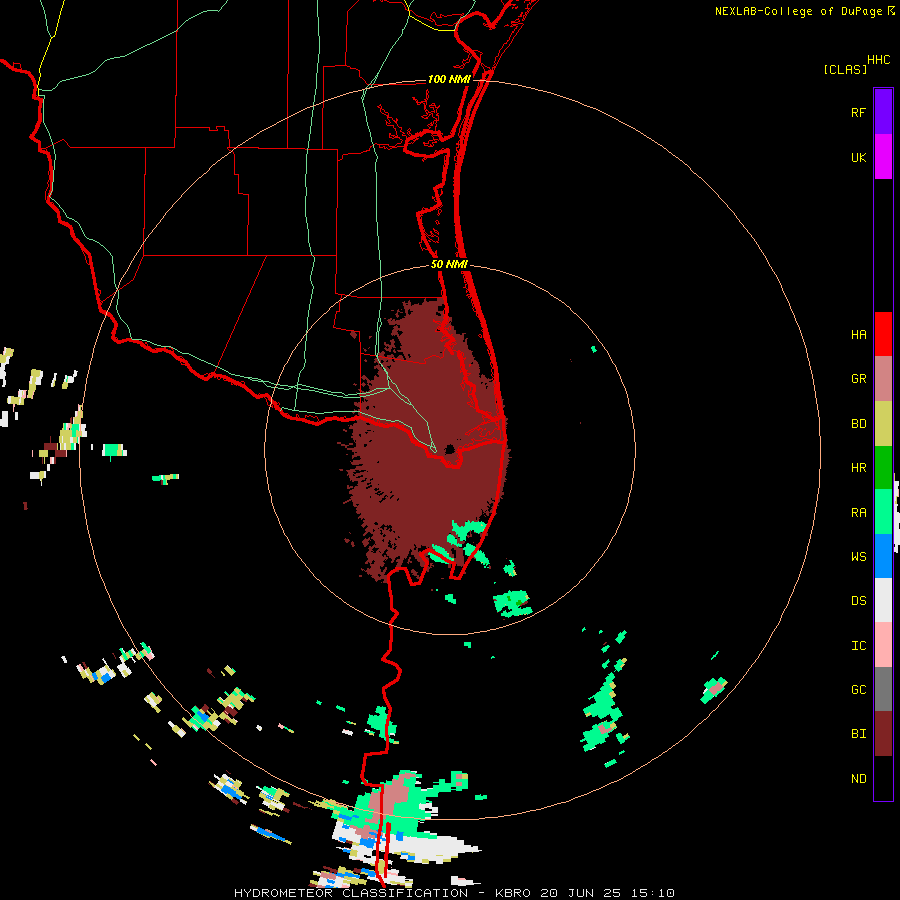
Task: Click the BI brown legend swatch
Action: click(883, 734)
